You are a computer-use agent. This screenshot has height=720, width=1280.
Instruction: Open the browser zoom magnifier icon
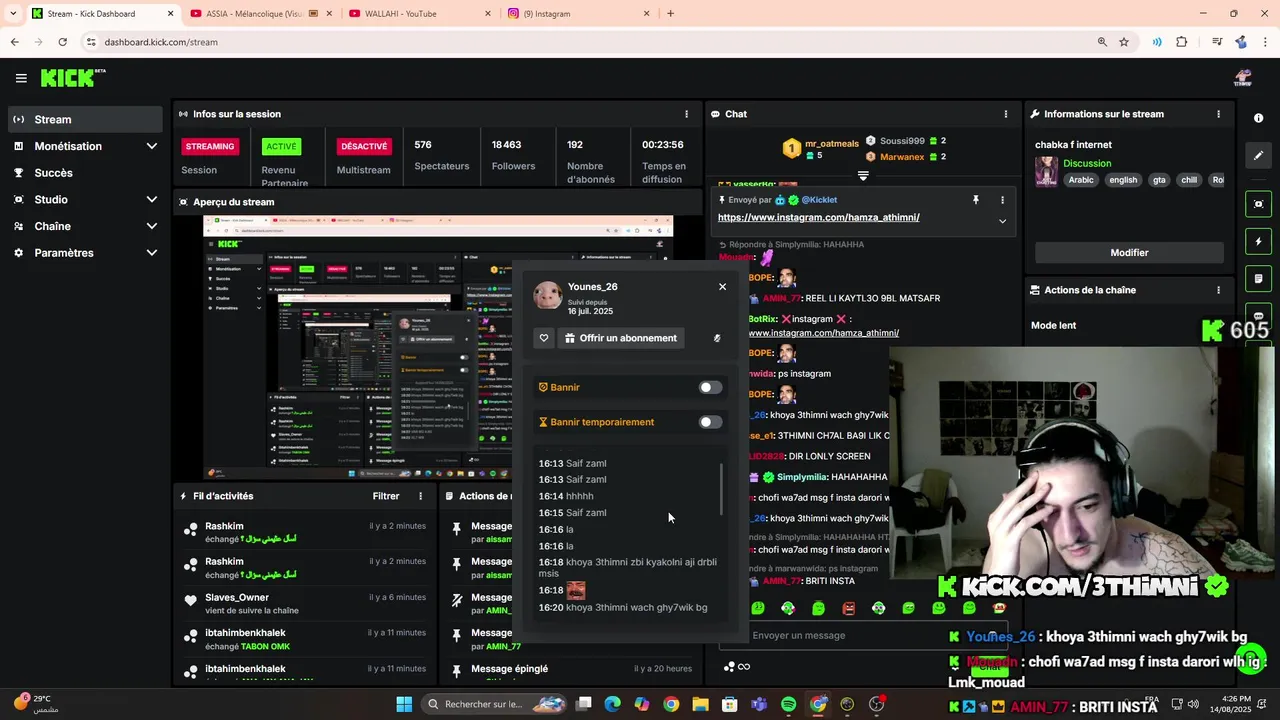coord(1102,42)
